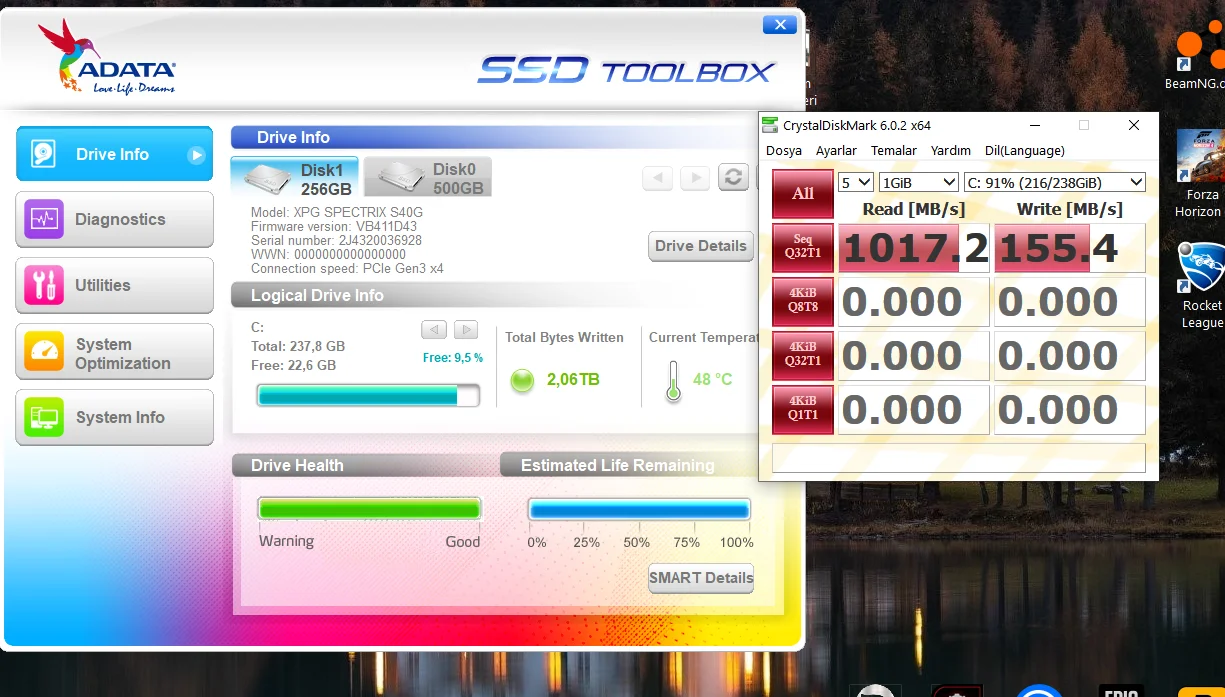Run All benchmarks in CrystalDiskMark
Image resolution: width=1225 pixels, height=697 pixels.
pyautogui.click(x=803, y=194)
